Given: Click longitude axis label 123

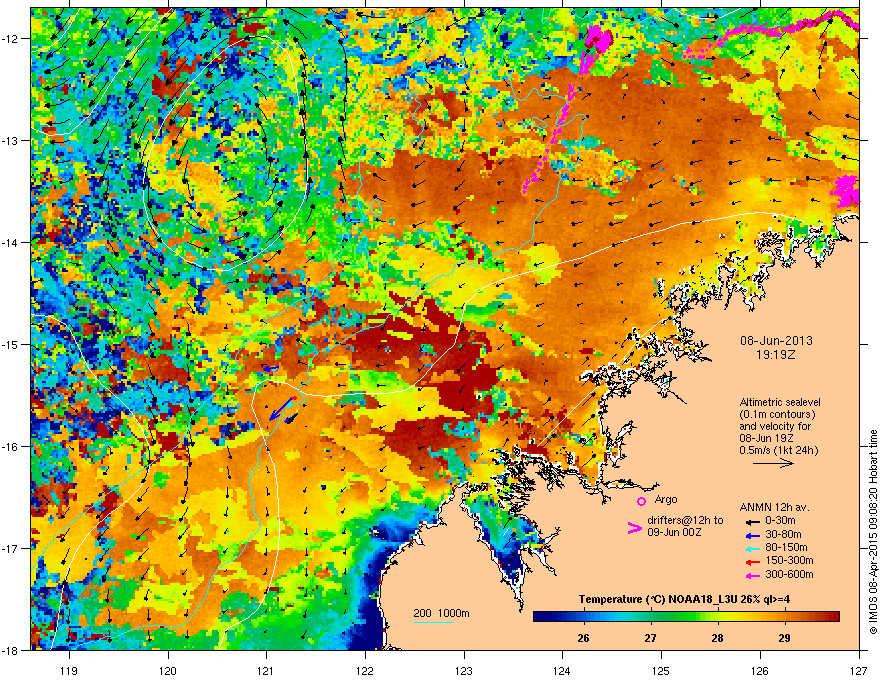Looking at the screenshot, I should click(464, 670).
